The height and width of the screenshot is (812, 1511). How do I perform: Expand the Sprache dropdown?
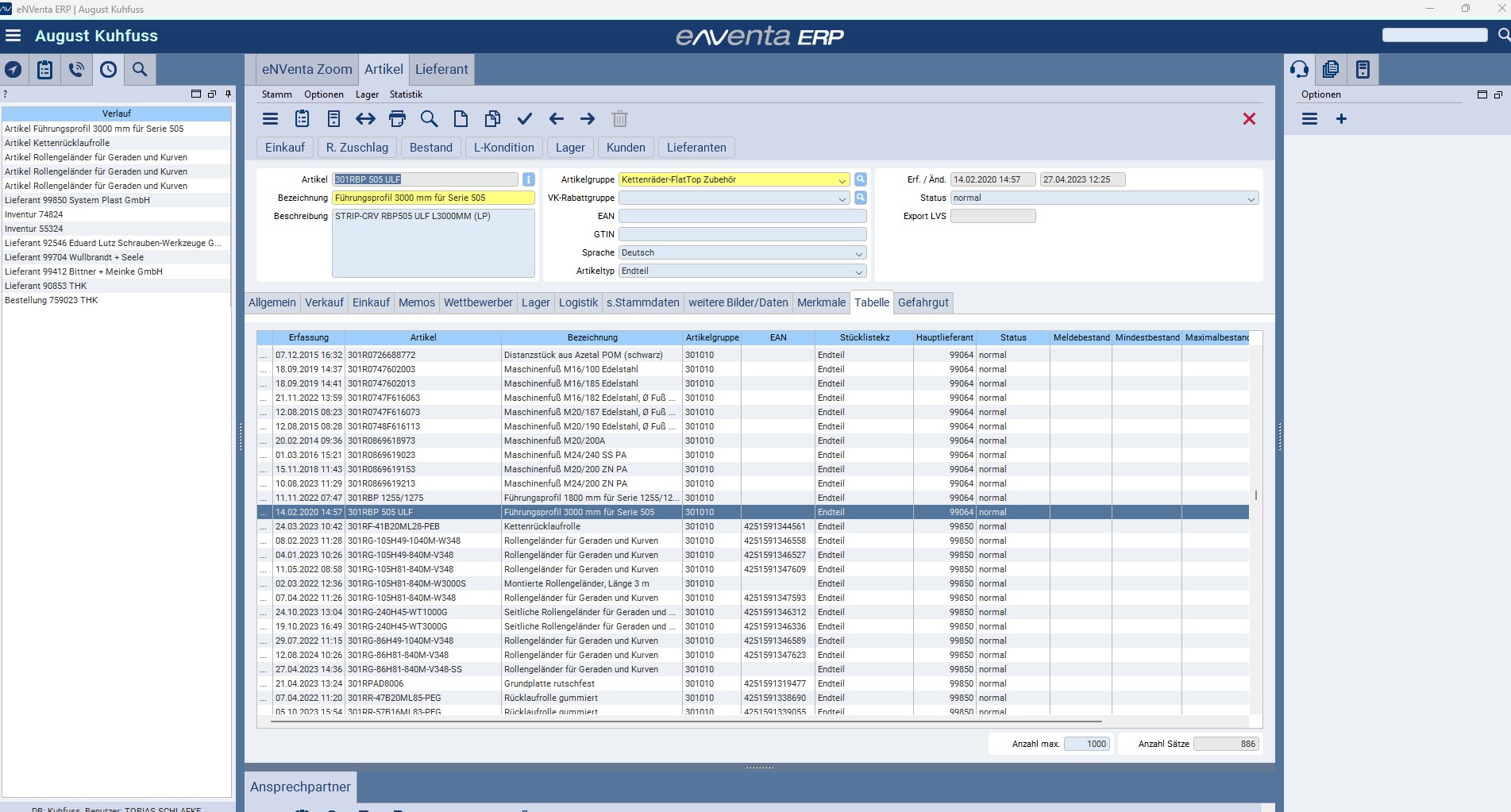pyautogui.click(x=858, y=253)
